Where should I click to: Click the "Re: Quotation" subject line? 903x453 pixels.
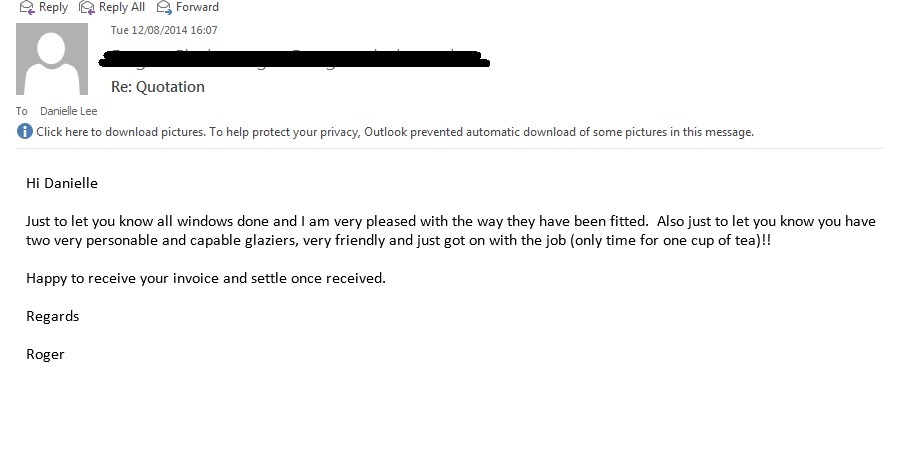click(x=158, y=87)
